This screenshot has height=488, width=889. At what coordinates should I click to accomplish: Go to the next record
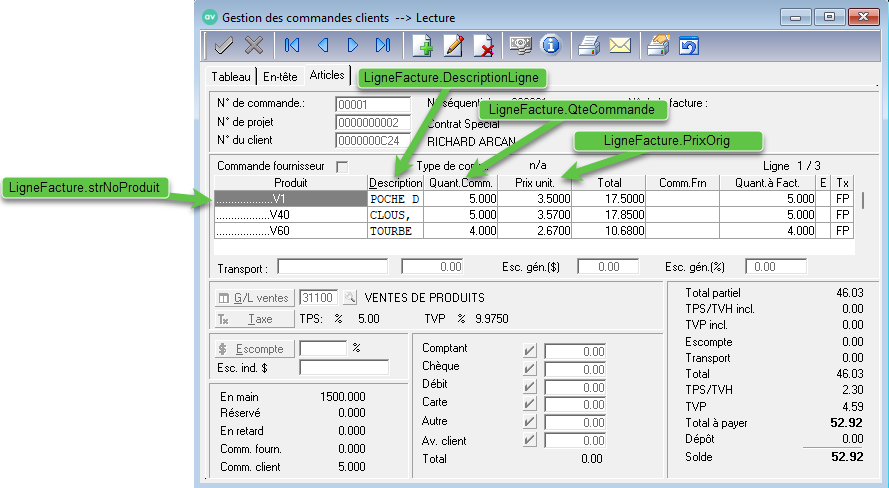(353, 45)
